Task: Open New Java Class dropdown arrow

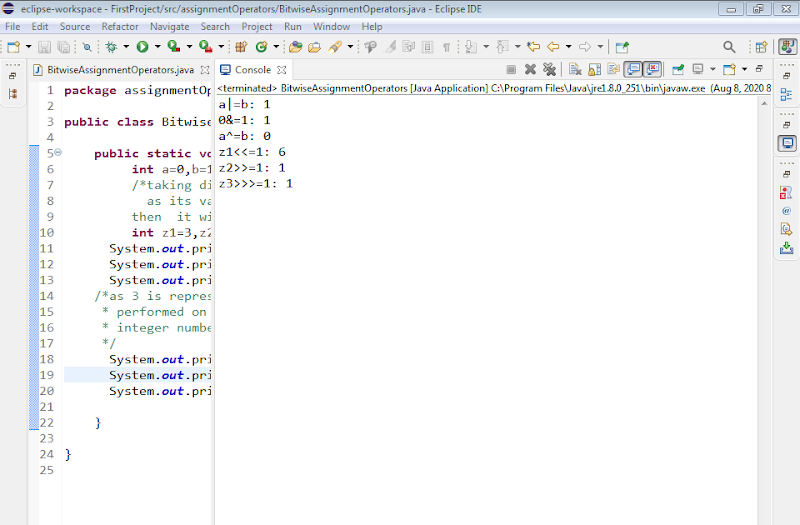Action: (x=276, y=47)
